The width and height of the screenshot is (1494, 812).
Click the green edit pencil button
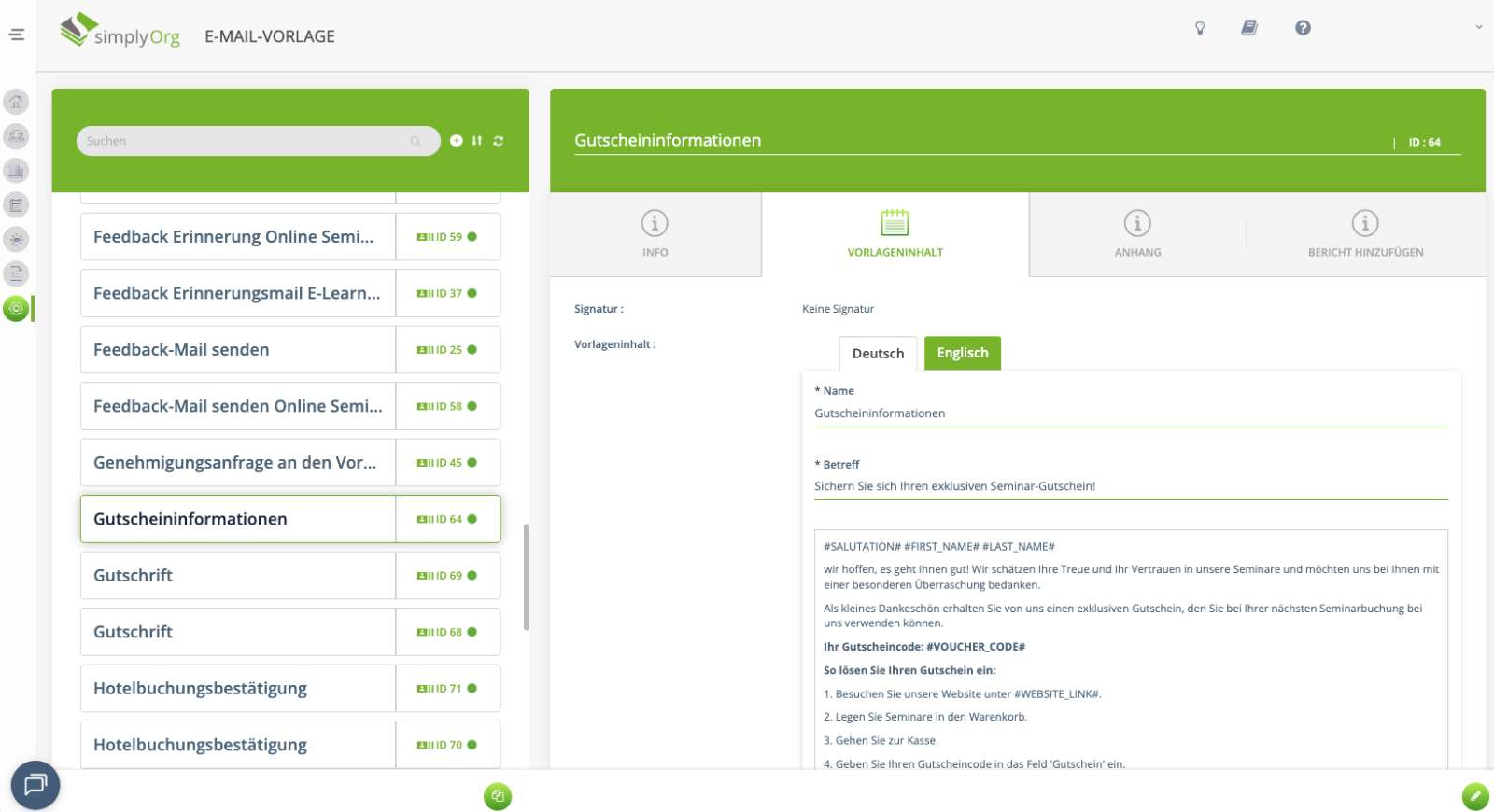click(1474, 796)
